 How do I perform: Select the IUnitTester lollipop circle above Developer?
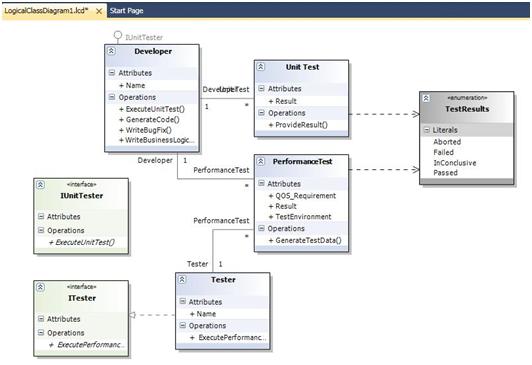point(118,35)
